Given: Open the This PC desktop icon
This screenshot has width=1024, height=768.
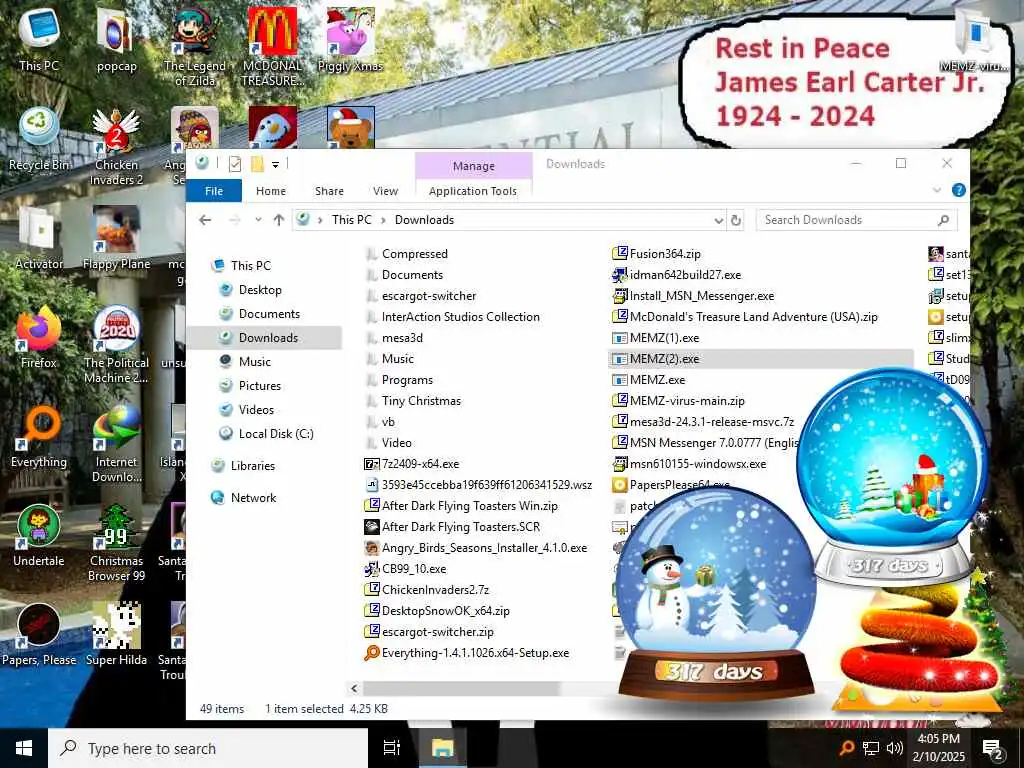Looking at the screenshot, I should point(39,39).
